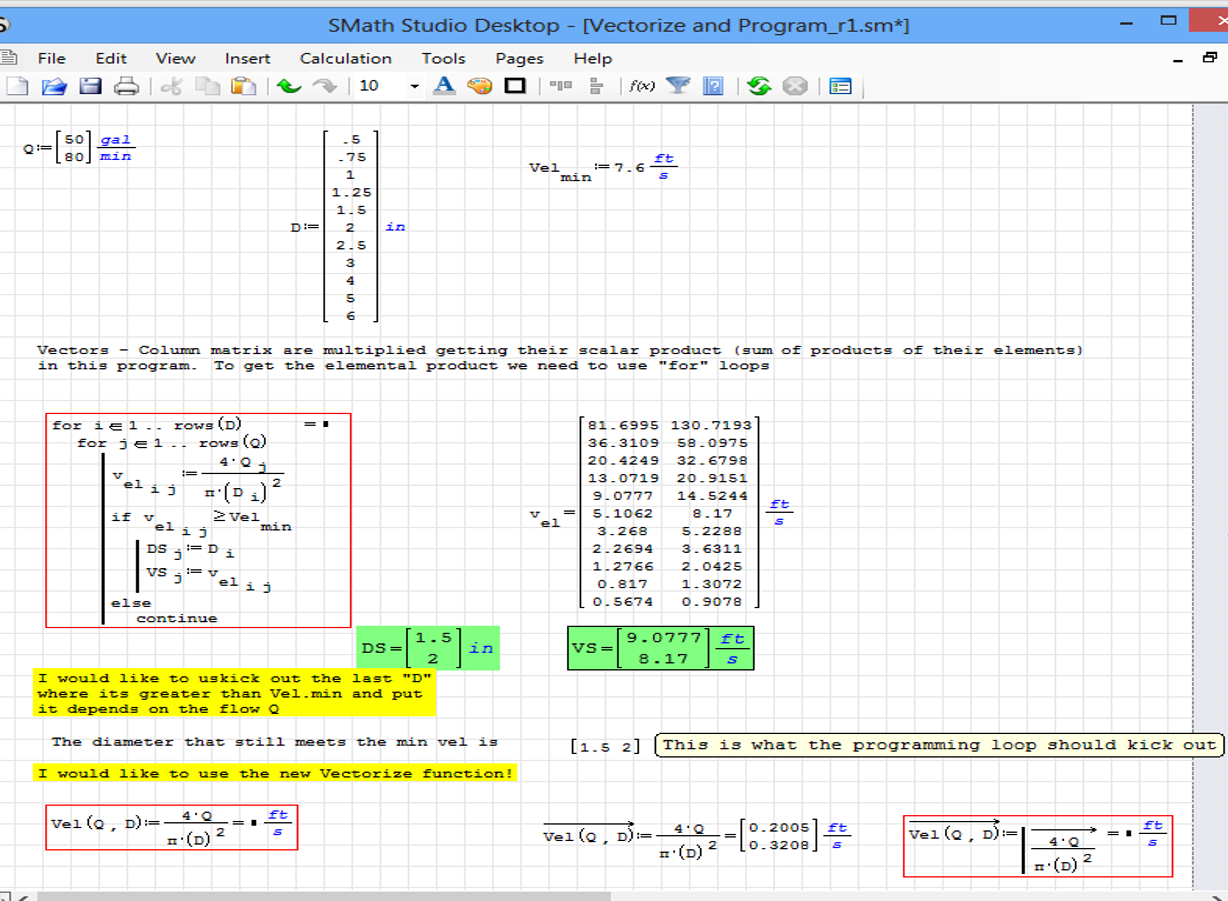Click the Vel.min definition value 7.6
Screen dimensions: 1228x901
tap(629, 168)
